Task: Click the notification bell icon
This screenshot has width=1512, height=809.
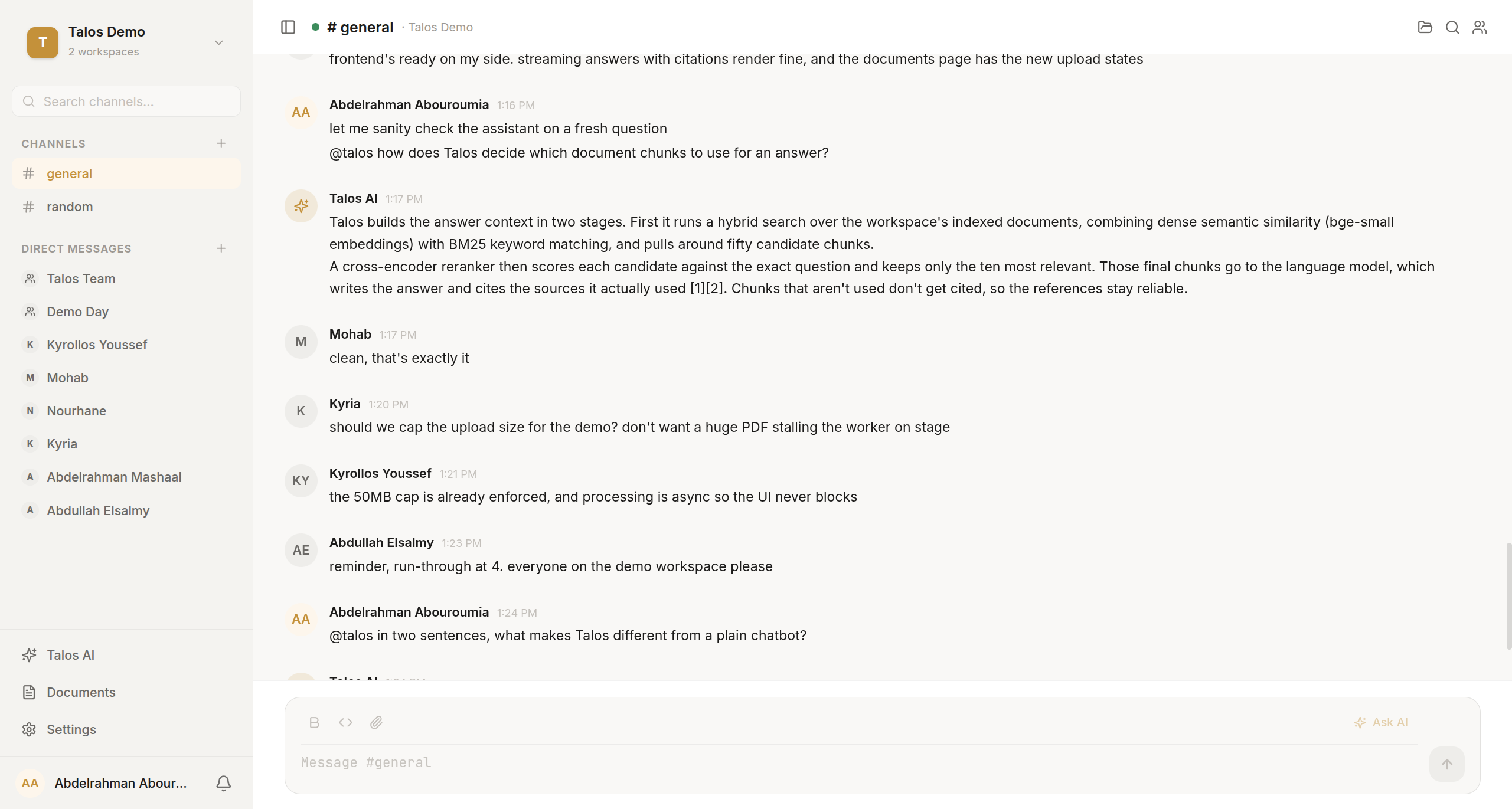Action: pyautogui.click(x=224, y=783)
